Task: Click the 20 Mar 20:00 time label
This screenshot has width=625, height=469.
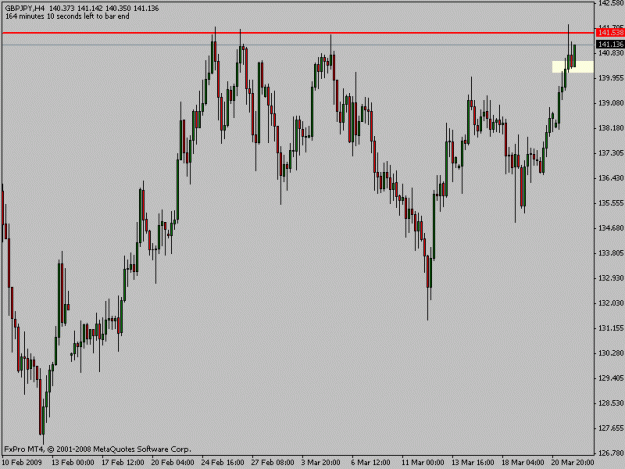Action: [x=573, y=463]
